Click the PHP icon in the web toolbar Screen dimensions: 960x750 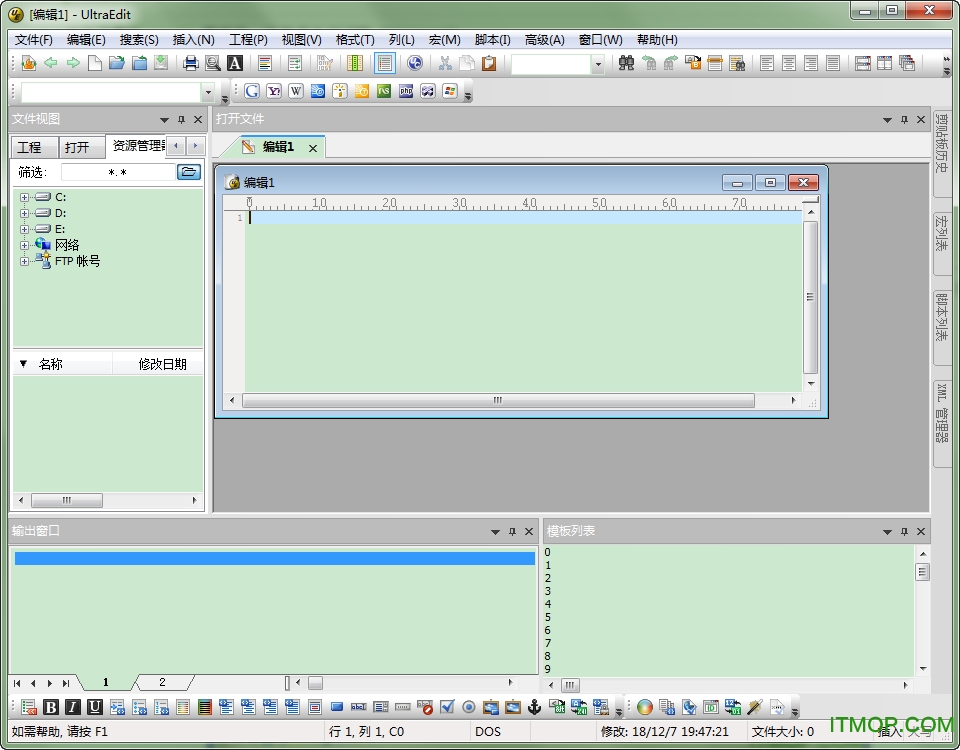coord(406,91)
